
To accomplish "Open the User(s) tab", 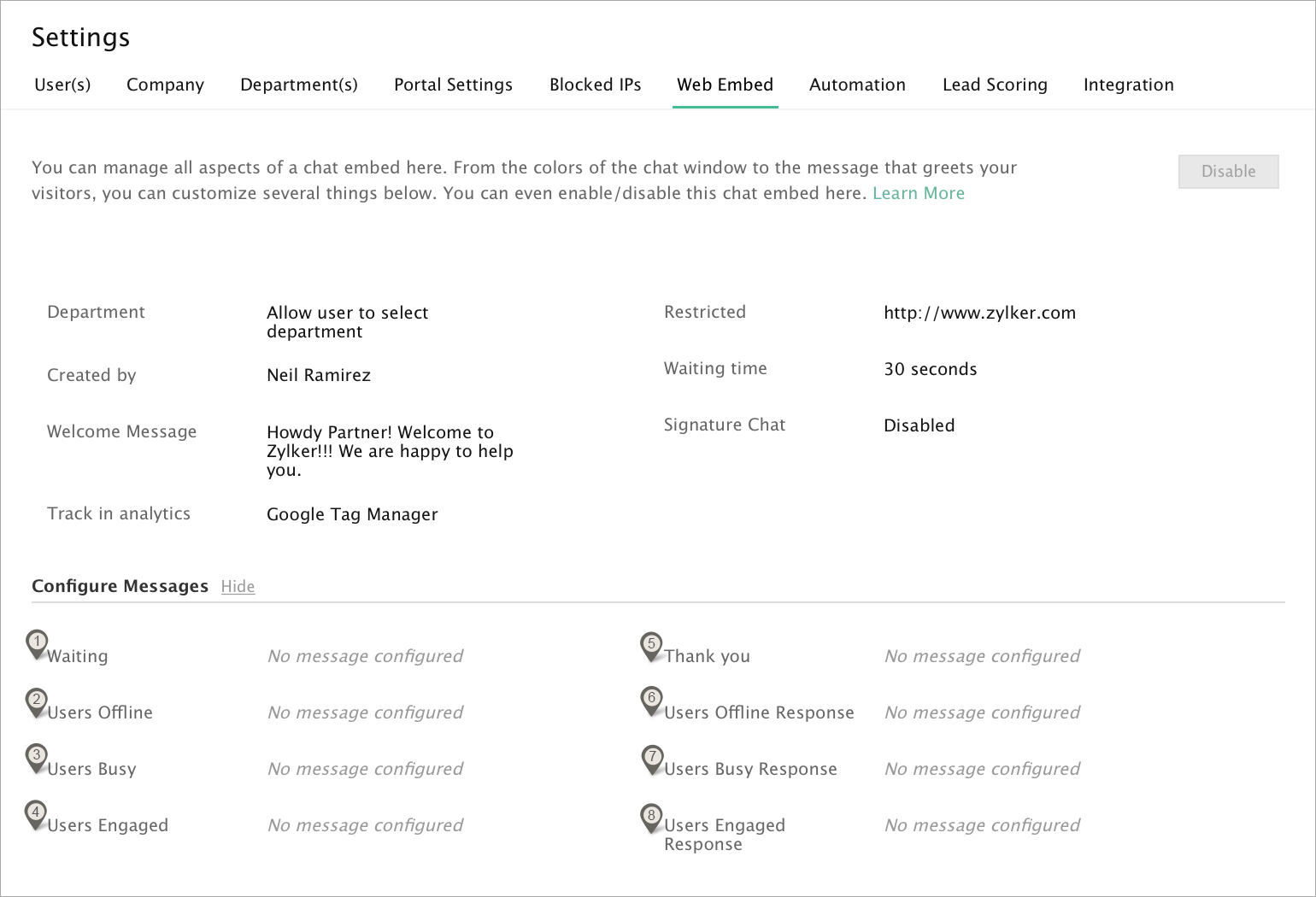I will click(x=62, y=85).
